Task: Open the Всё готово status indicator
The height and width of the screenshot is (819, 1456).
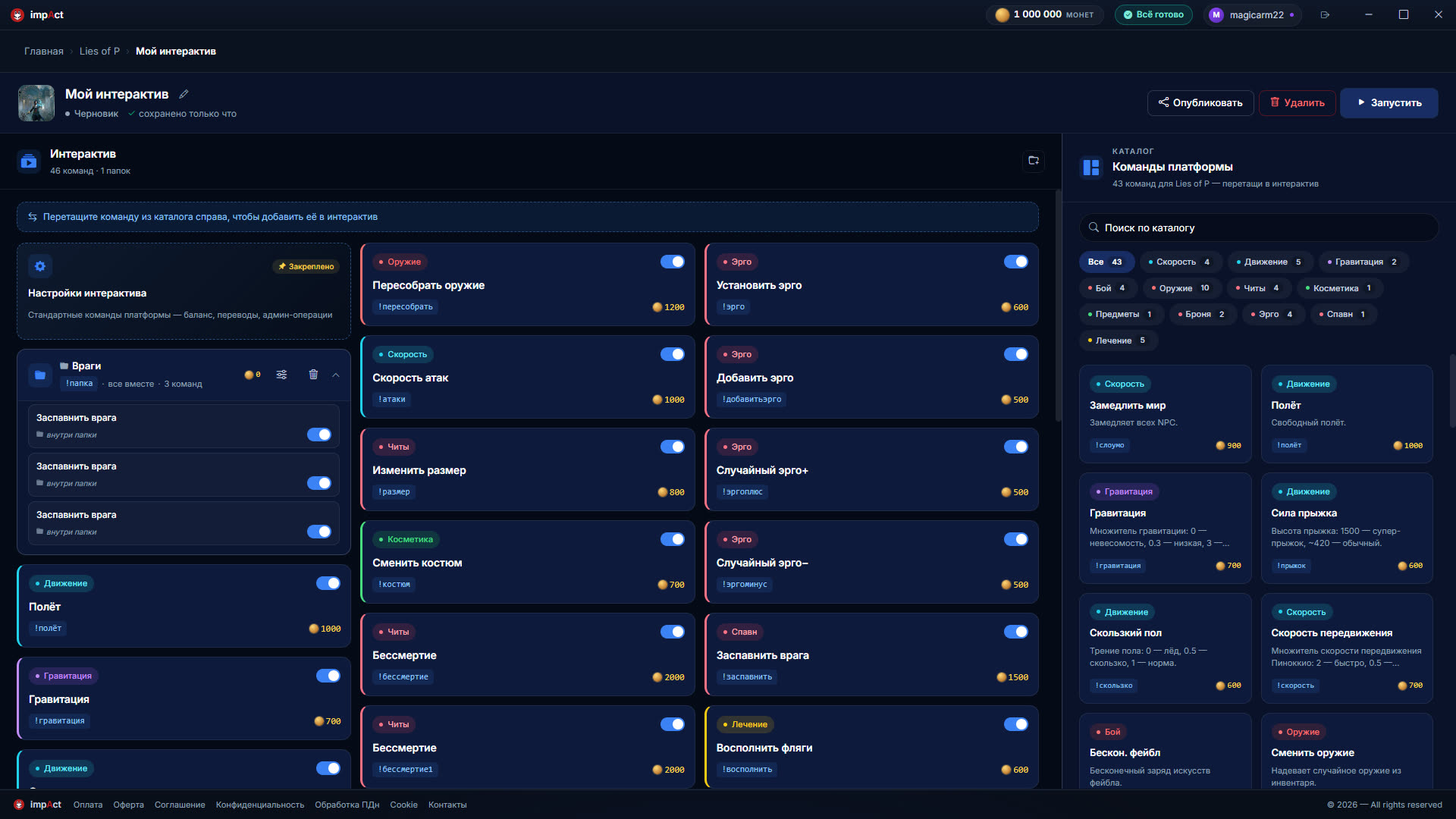Action: 1153,14
